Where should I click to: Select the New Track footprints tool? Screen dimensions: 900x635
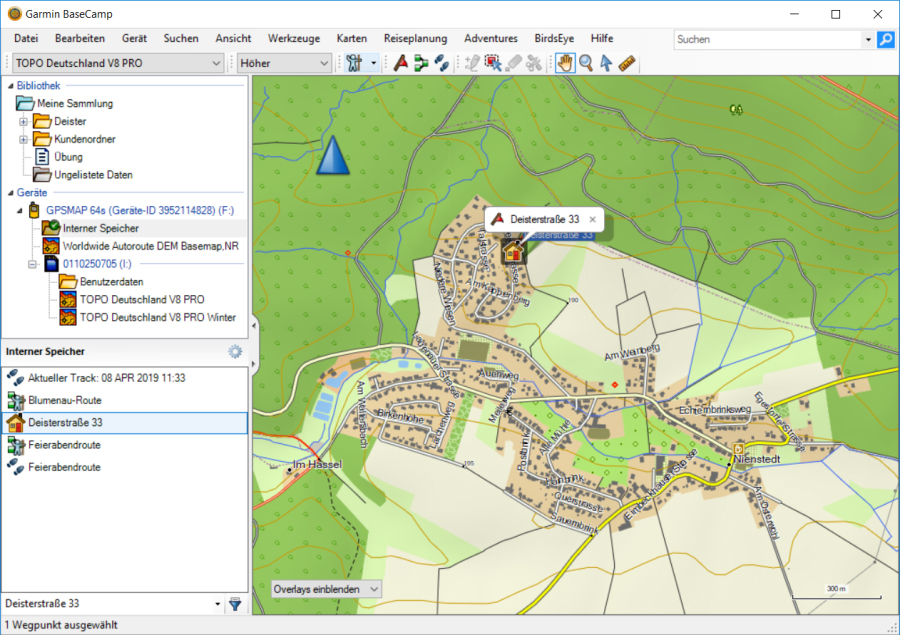tap(440, 63)
